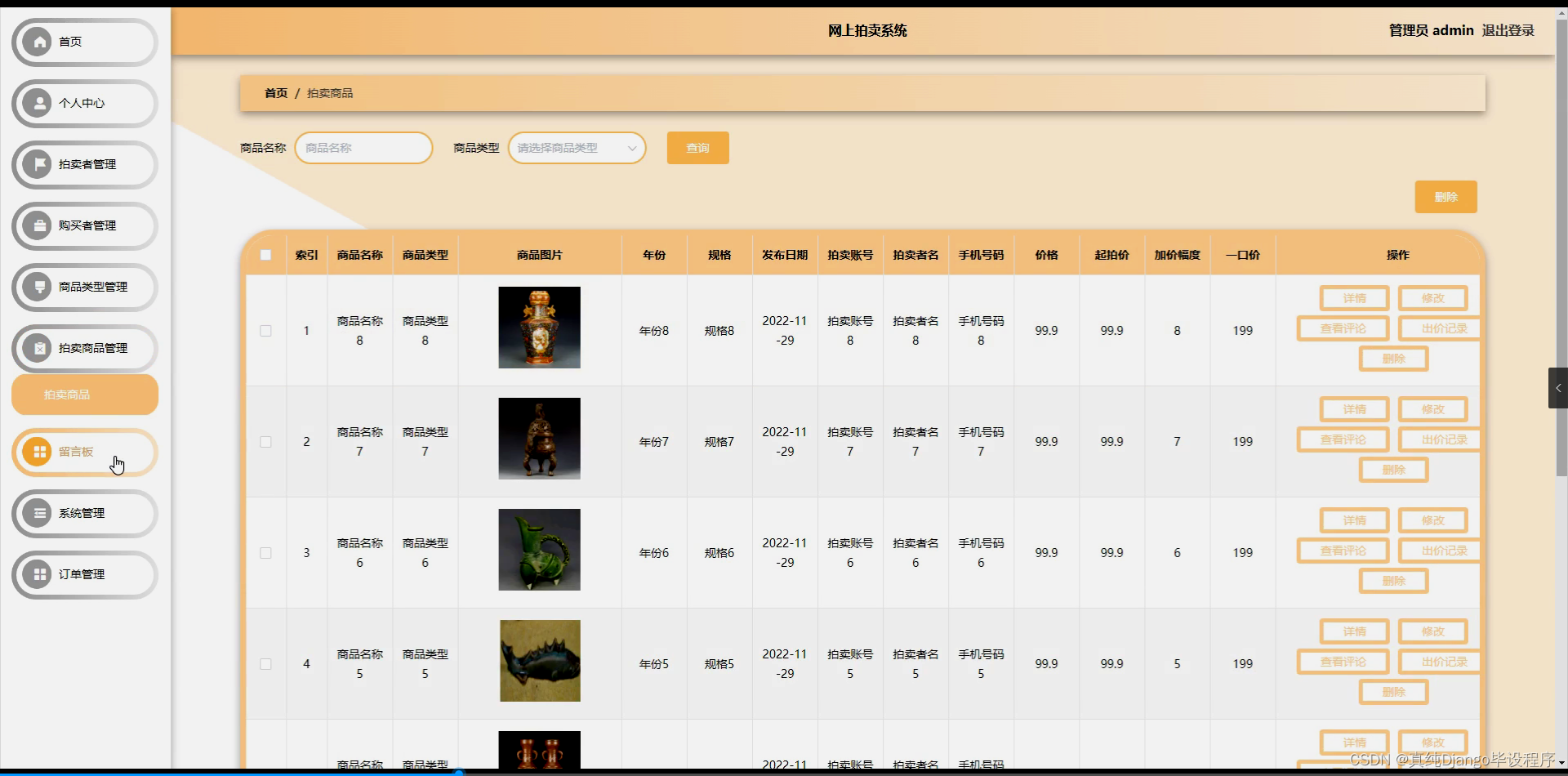Expand the collapsed right-edge side panel arrow
Screen dimensions: 1568x776
pyautogui.click(x=1558, y=388)
